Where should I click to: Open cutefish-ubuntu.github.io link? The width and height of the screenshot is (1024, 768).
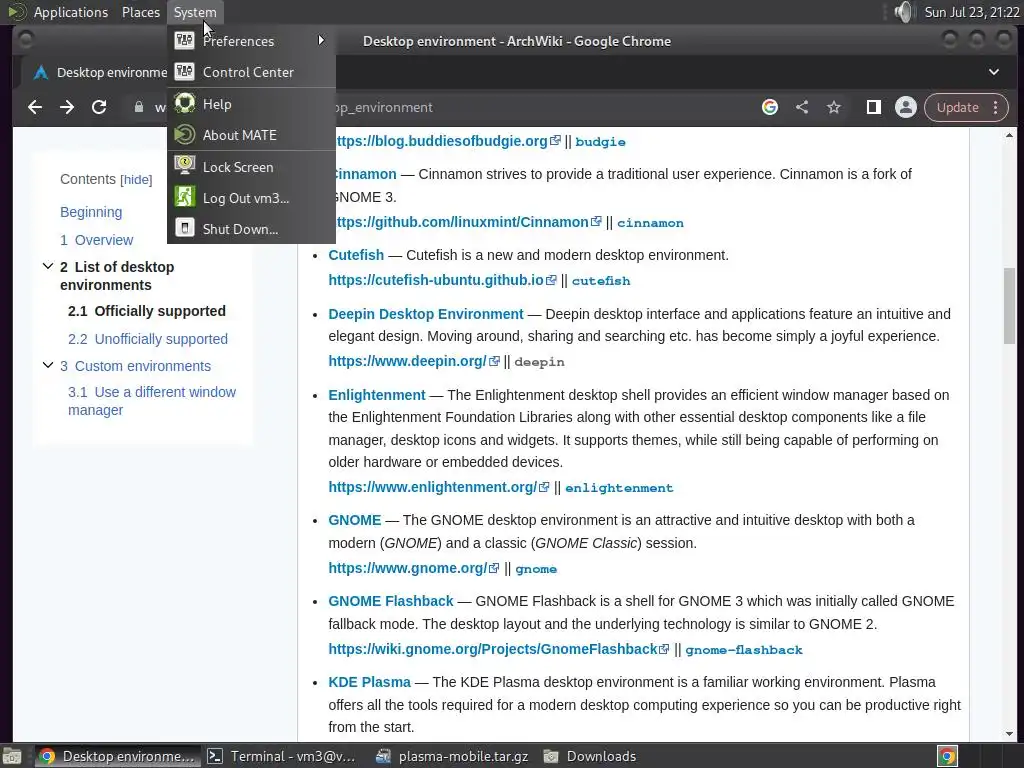442,280
